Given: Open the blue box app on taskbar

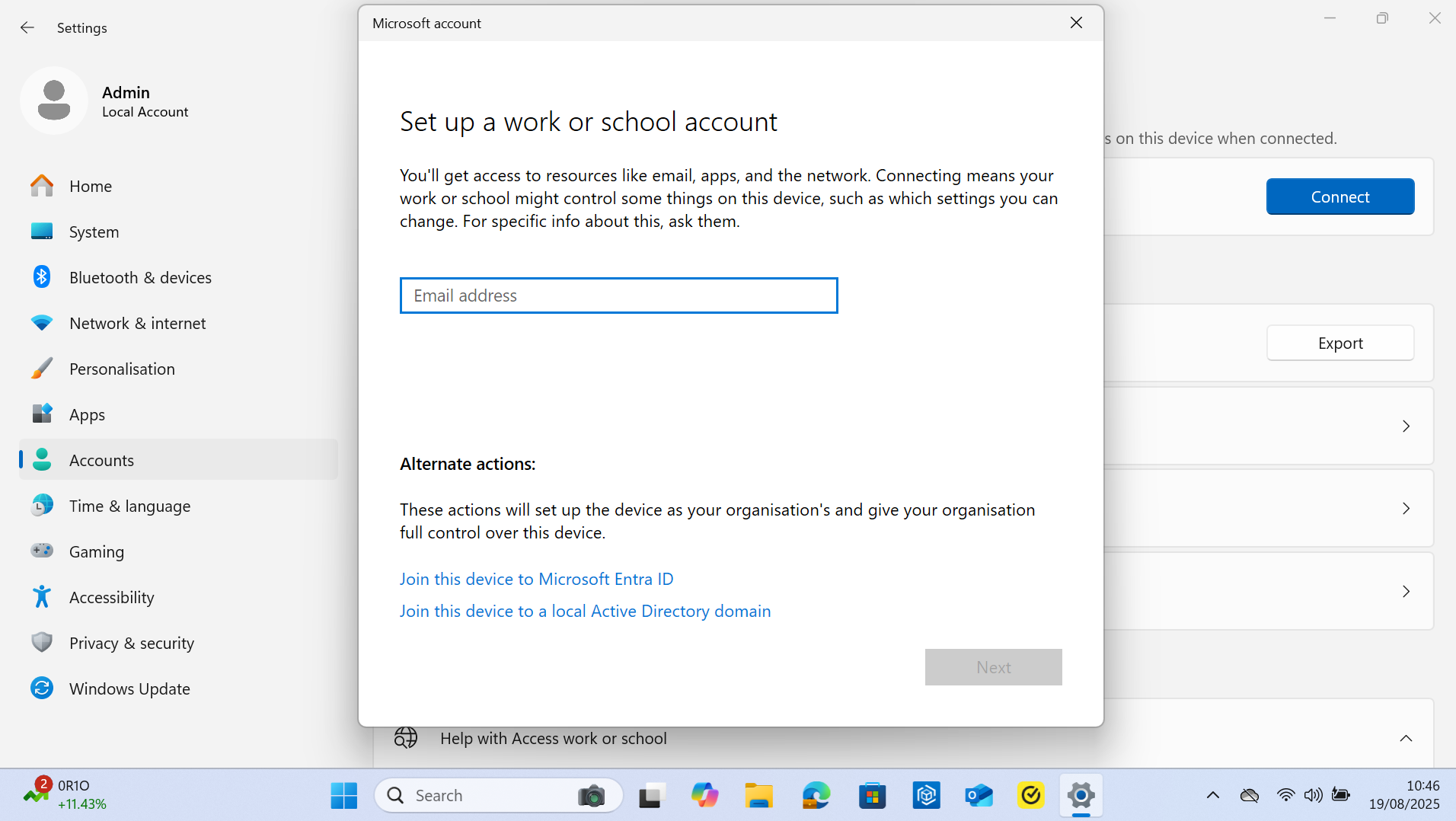Looking at the screenshot, I should 926,796.
